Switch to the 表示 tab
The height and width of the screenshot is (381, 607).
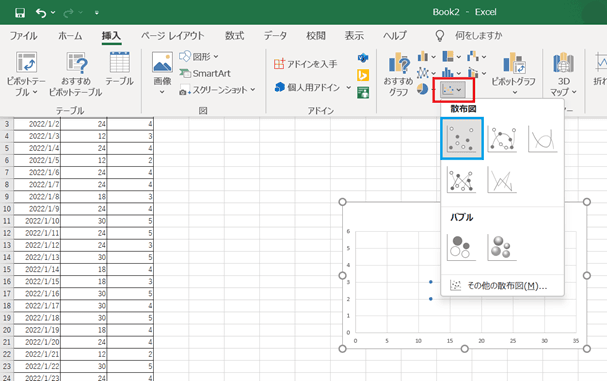(354, 36)
